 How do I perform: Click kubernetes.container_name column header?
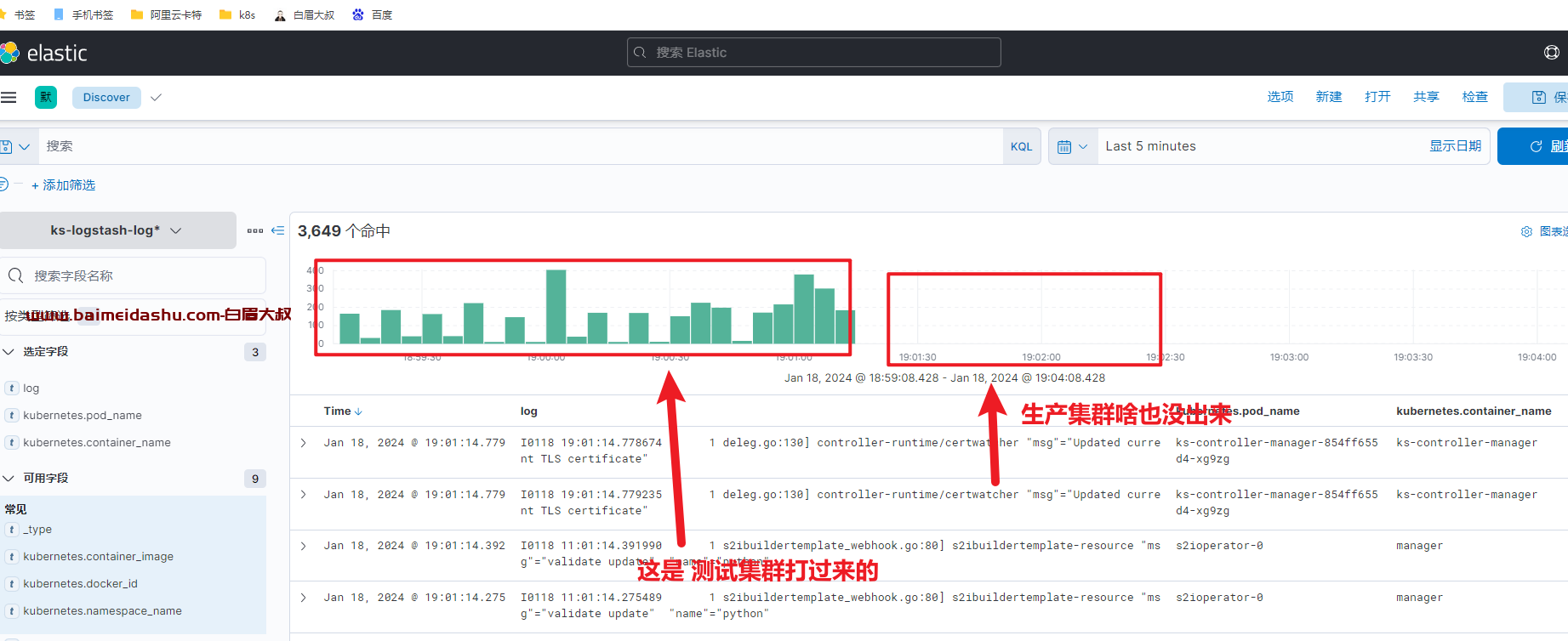pos(1474,411)
